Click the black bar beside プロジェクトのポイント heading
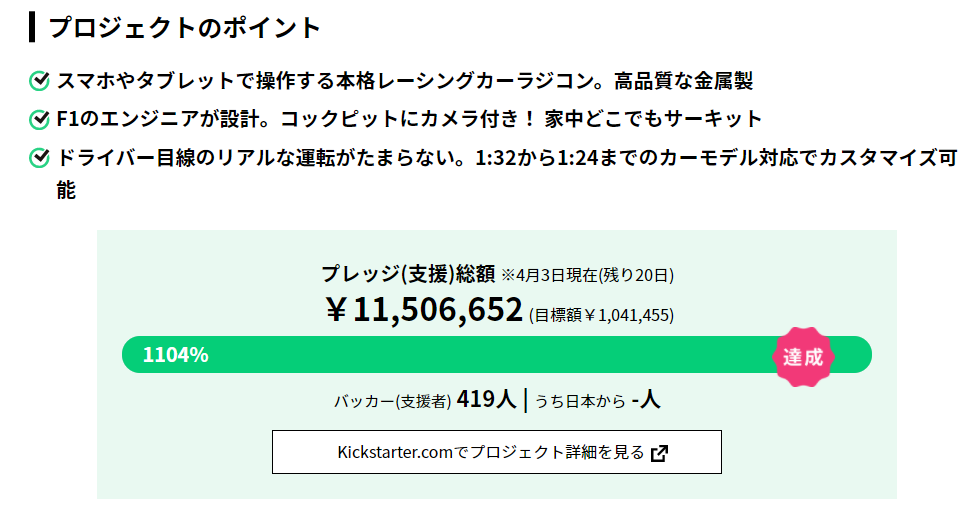Screen dimensions: 979x517 [x=32, y=27]
